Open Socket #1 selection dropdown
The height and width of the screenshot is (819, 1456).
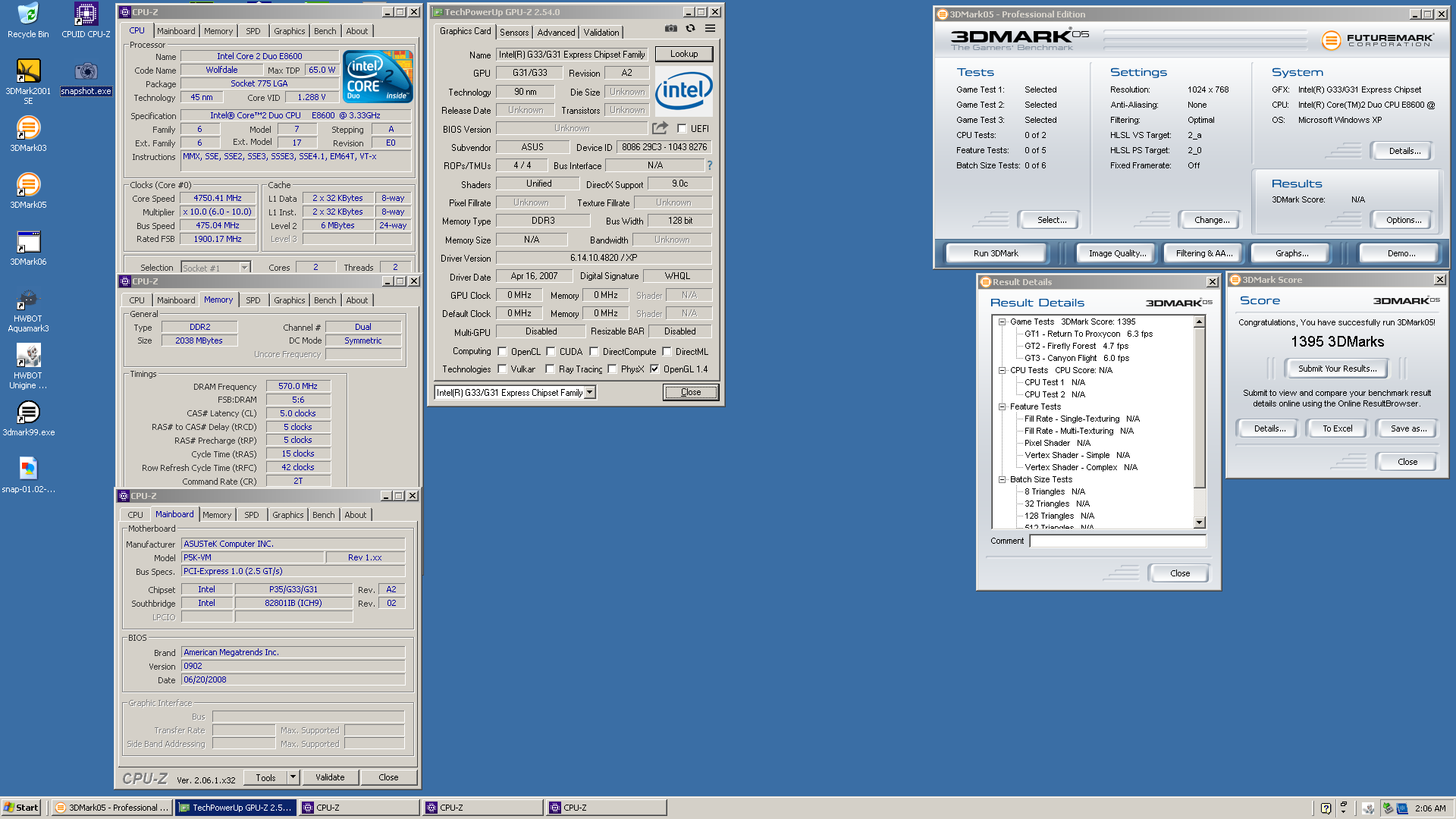244,268
